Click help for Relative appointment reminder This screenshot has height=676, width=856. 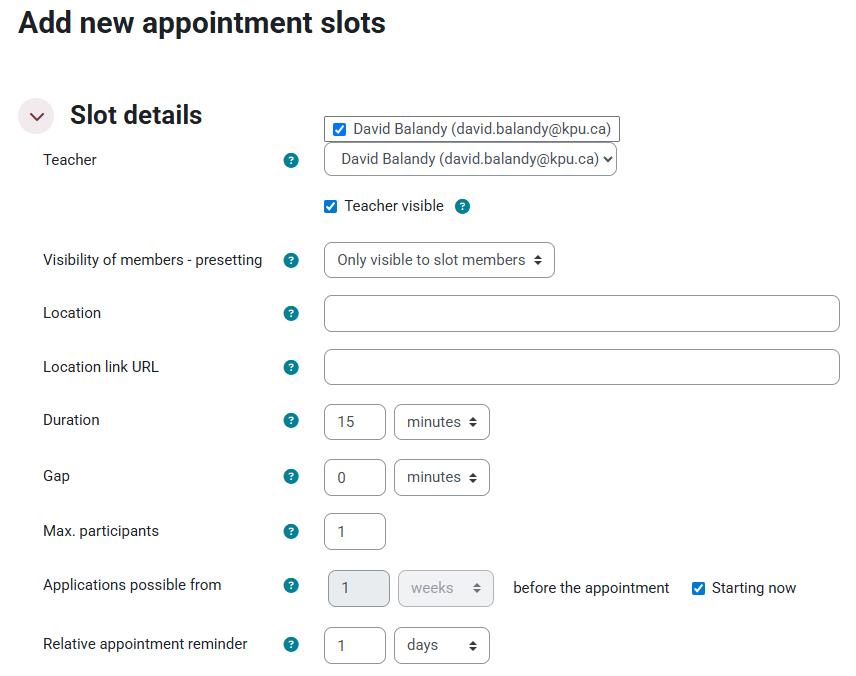(x=291, y=645)
